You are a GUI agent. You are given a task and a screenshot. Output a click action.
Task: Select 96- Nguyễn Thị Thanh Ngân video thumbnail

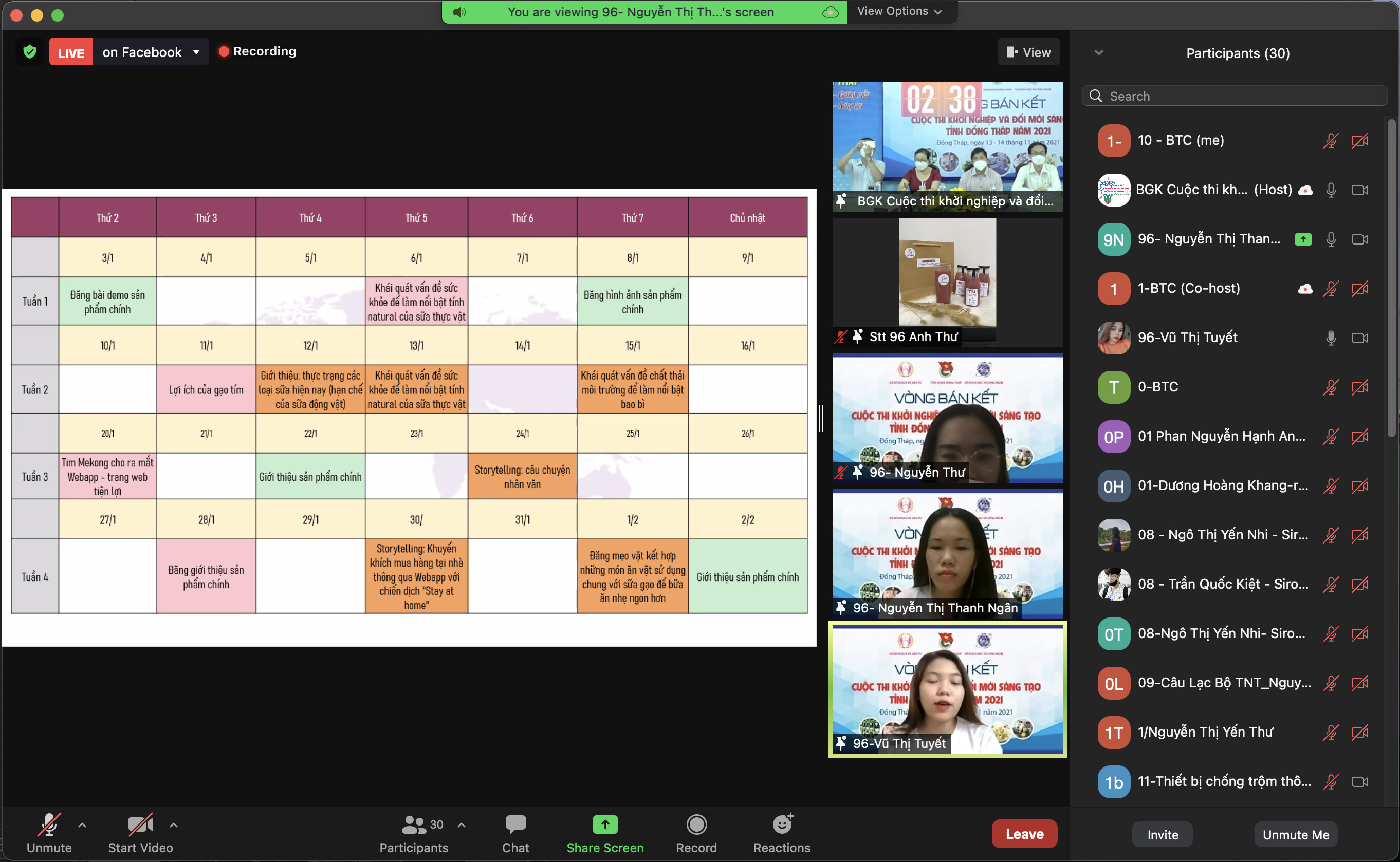(947, 554)
